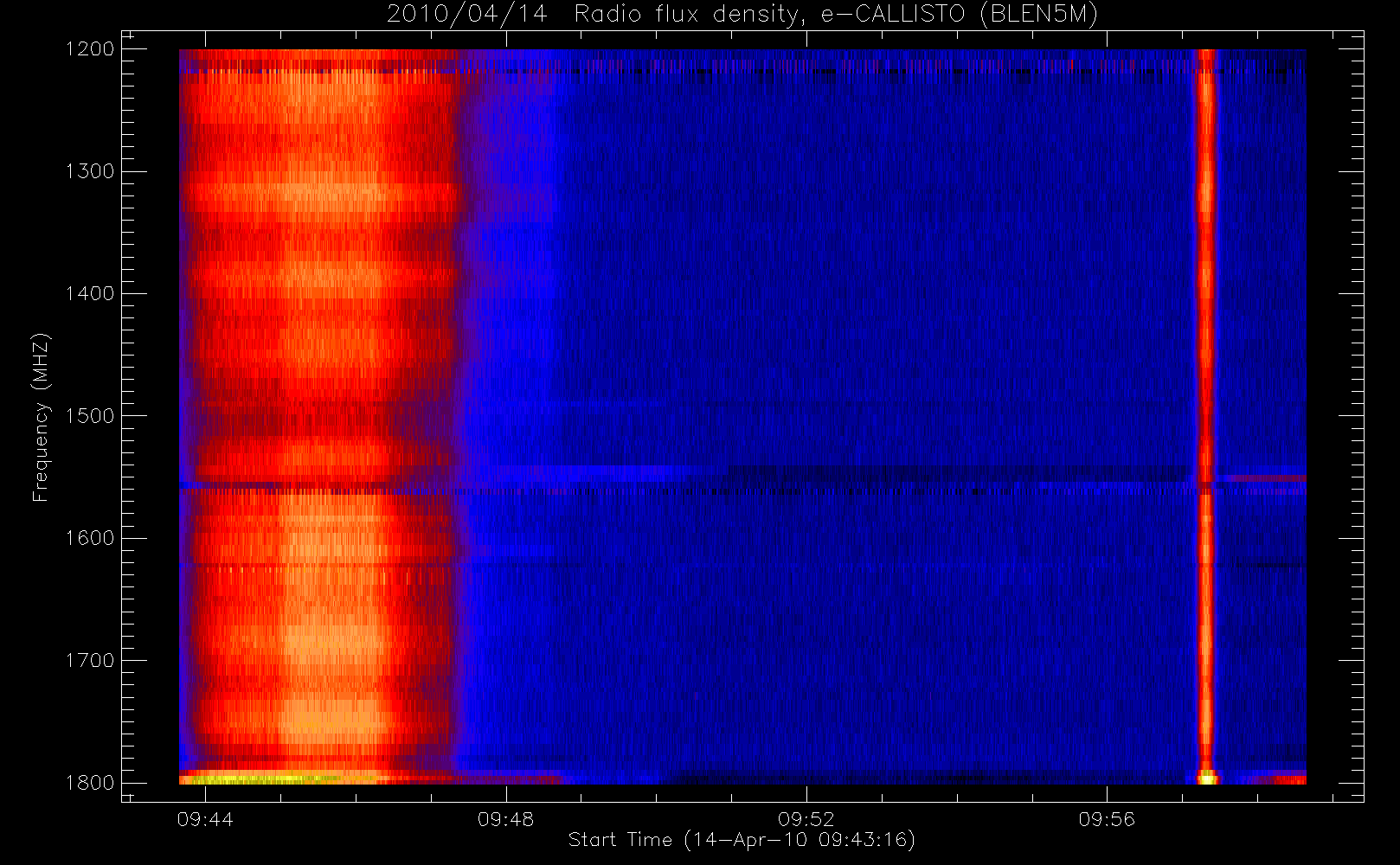Click the 09:48 time axis label

pos(505,819)
